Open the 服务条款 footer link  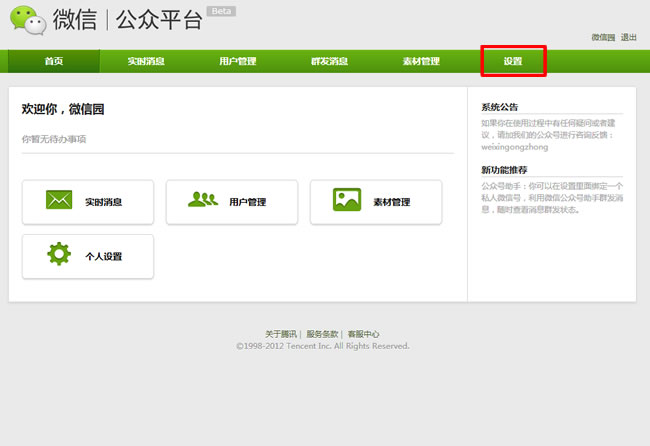click(322, 334)
